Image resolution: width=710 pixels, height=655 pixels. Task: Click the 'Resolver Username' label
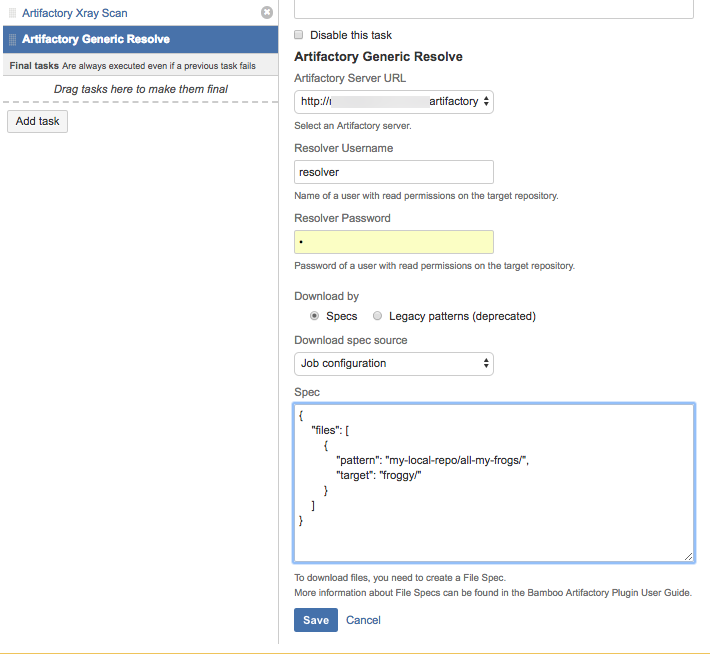344,148
